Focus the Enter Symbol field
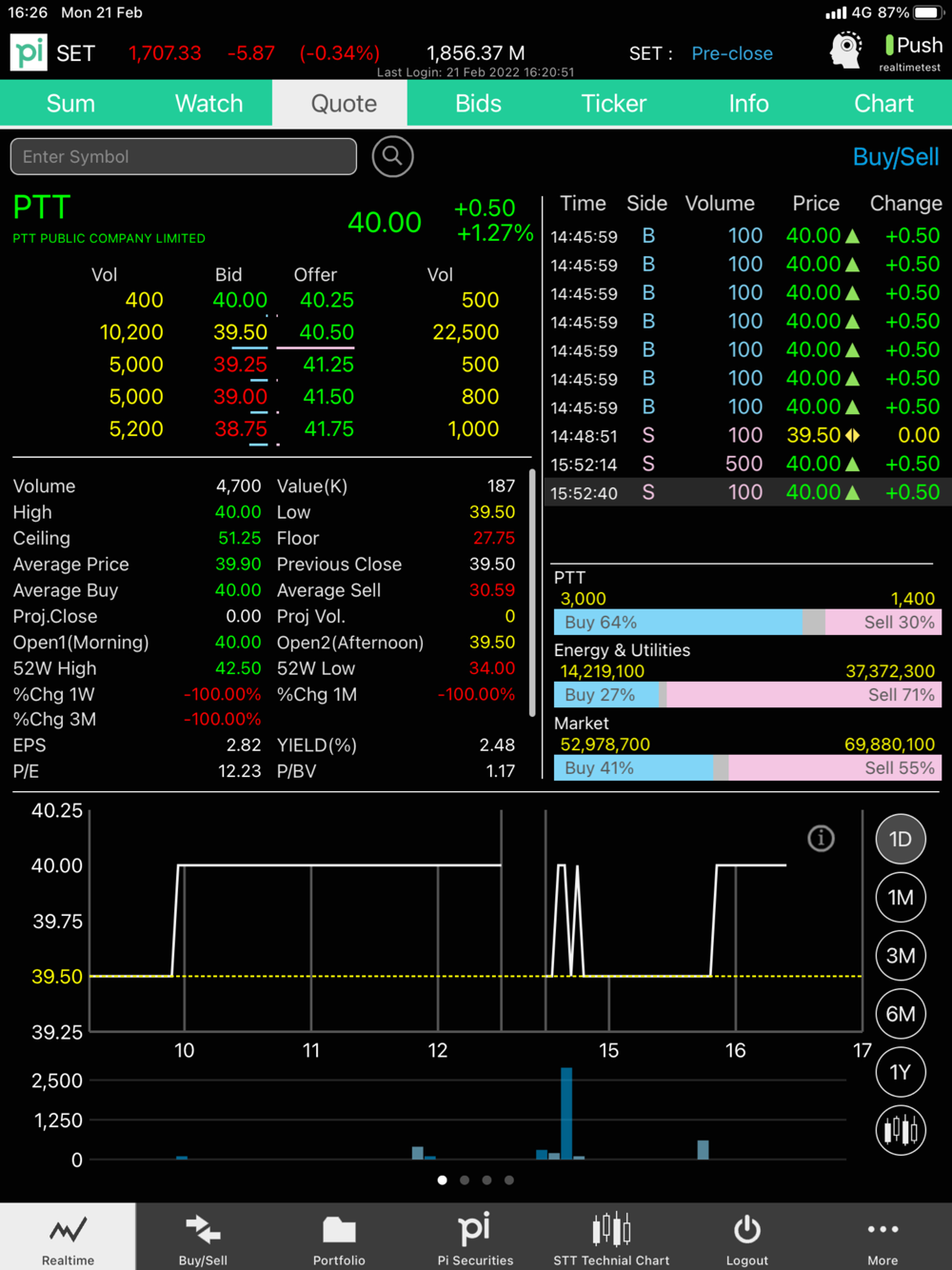 click(184, 156)
